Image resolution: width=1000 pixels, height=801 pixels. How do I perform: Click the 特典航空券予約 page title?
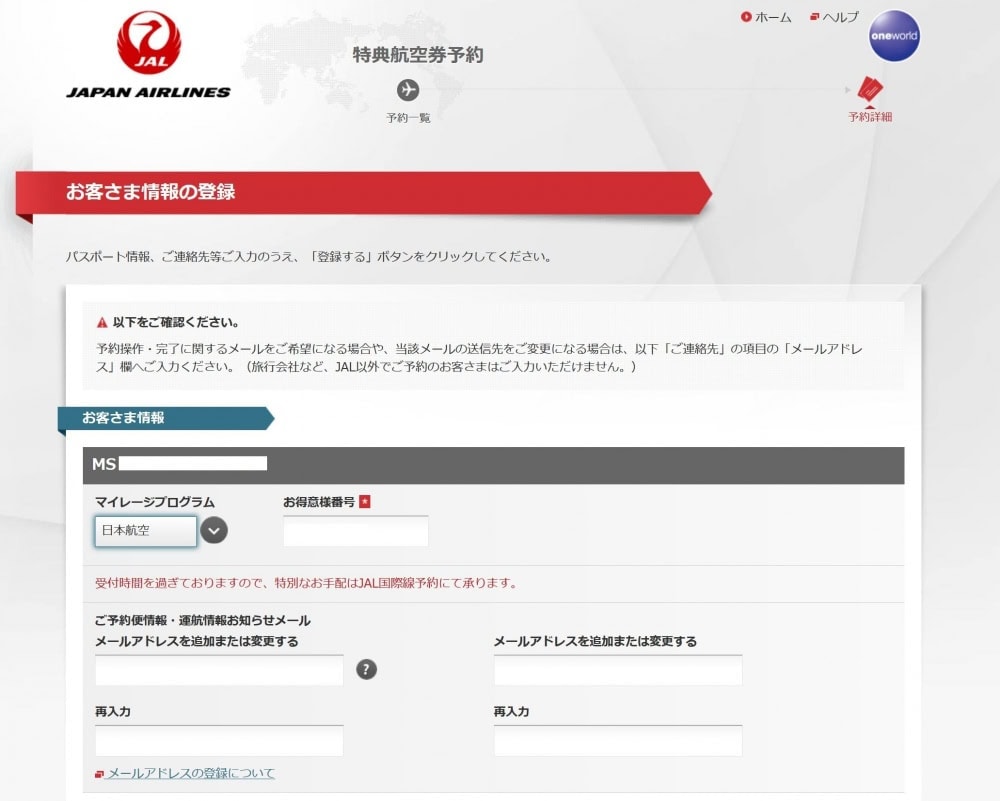click(x=418, y=55)
